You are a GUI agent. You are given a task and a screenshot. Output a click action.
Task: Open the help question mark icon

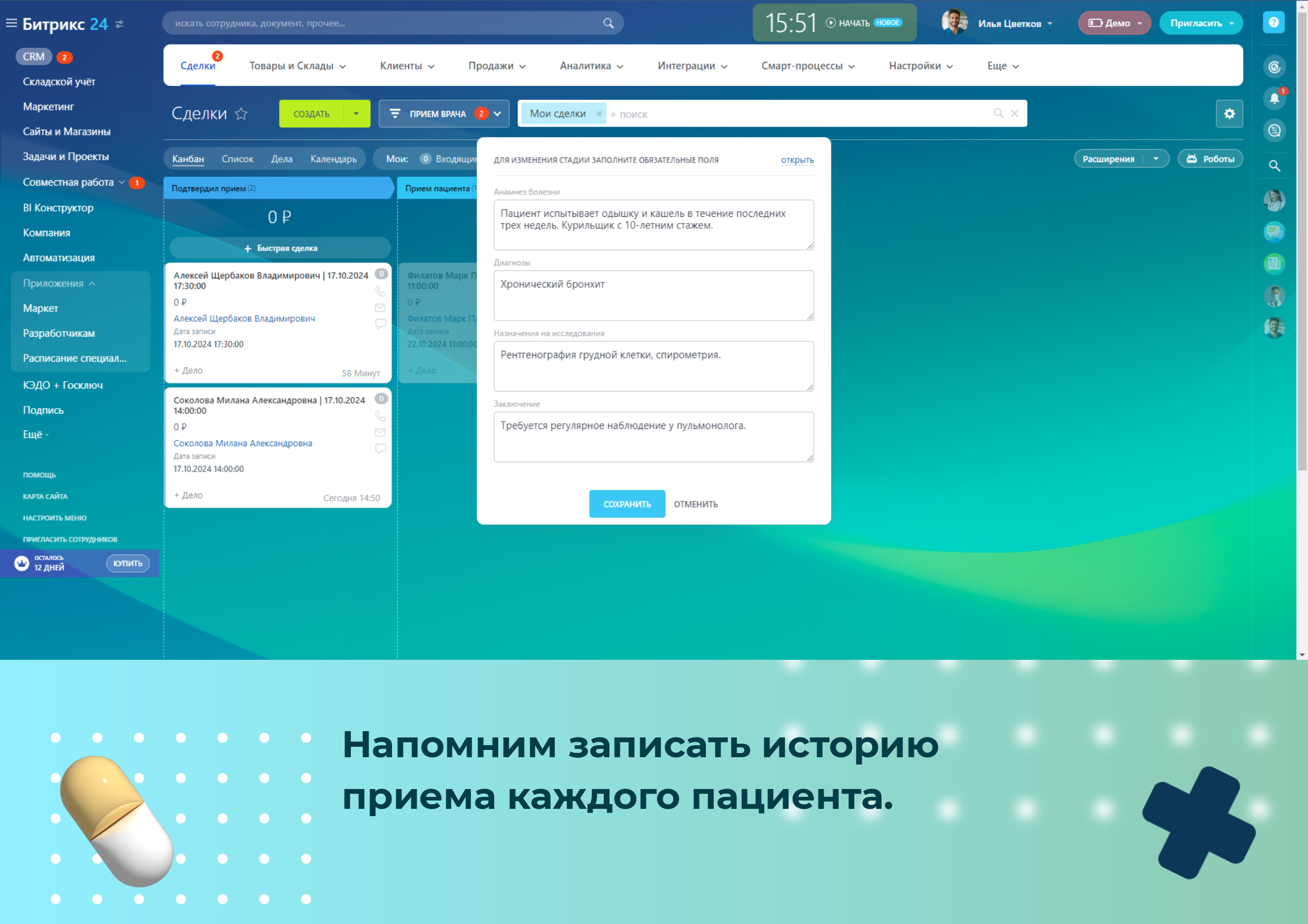coord(1273,23)
